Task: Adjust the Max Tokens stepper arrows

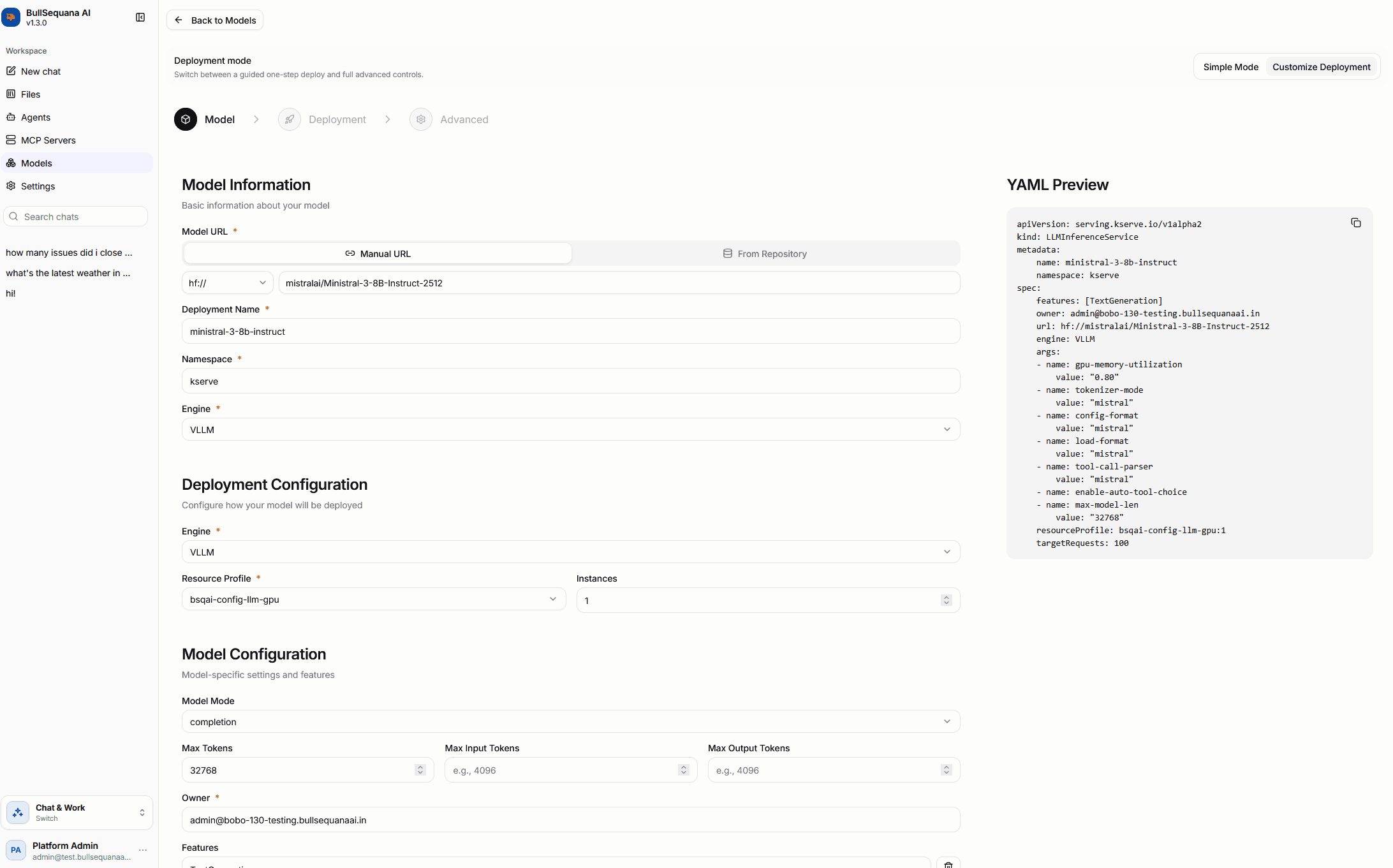Action: (x=420, y=770)
